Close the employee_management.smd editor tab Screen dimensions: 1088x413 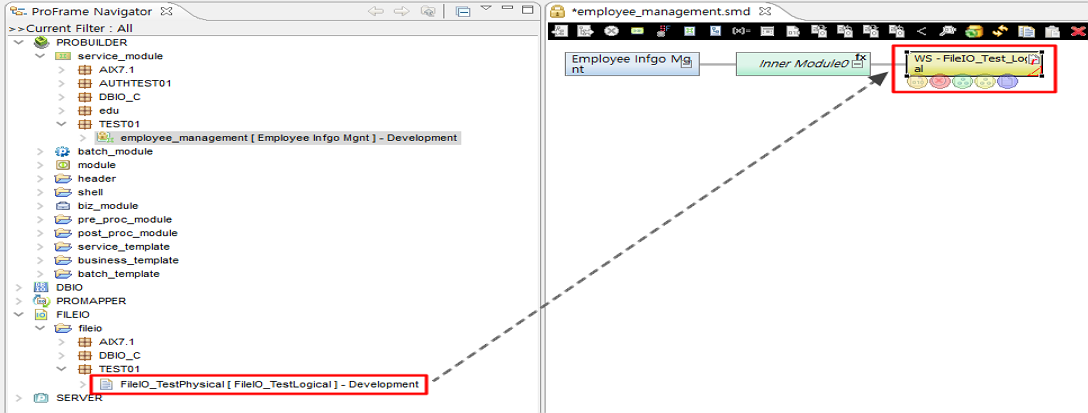pyautogui.click(x=765, y=12)
